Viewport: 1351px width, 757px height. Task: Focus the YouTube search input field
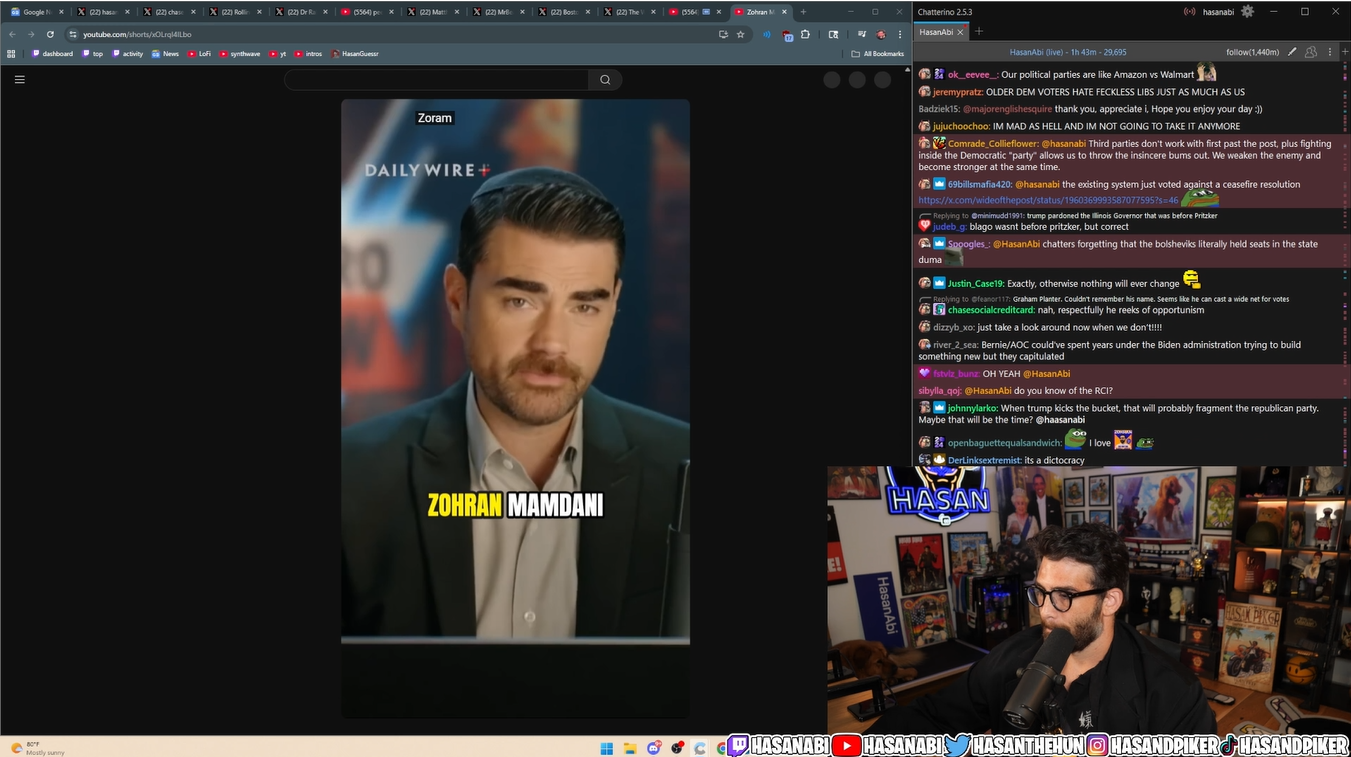(437, 80)
